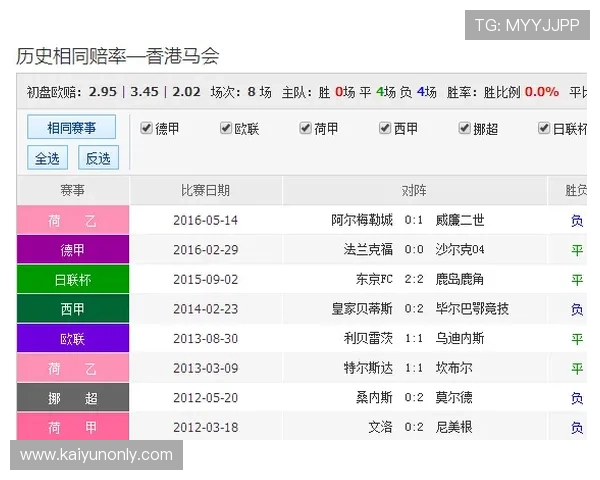This screenshot has height=480, width=600.
Task: Click the gray 挪超 league cell
Action: tap(73, 398)
